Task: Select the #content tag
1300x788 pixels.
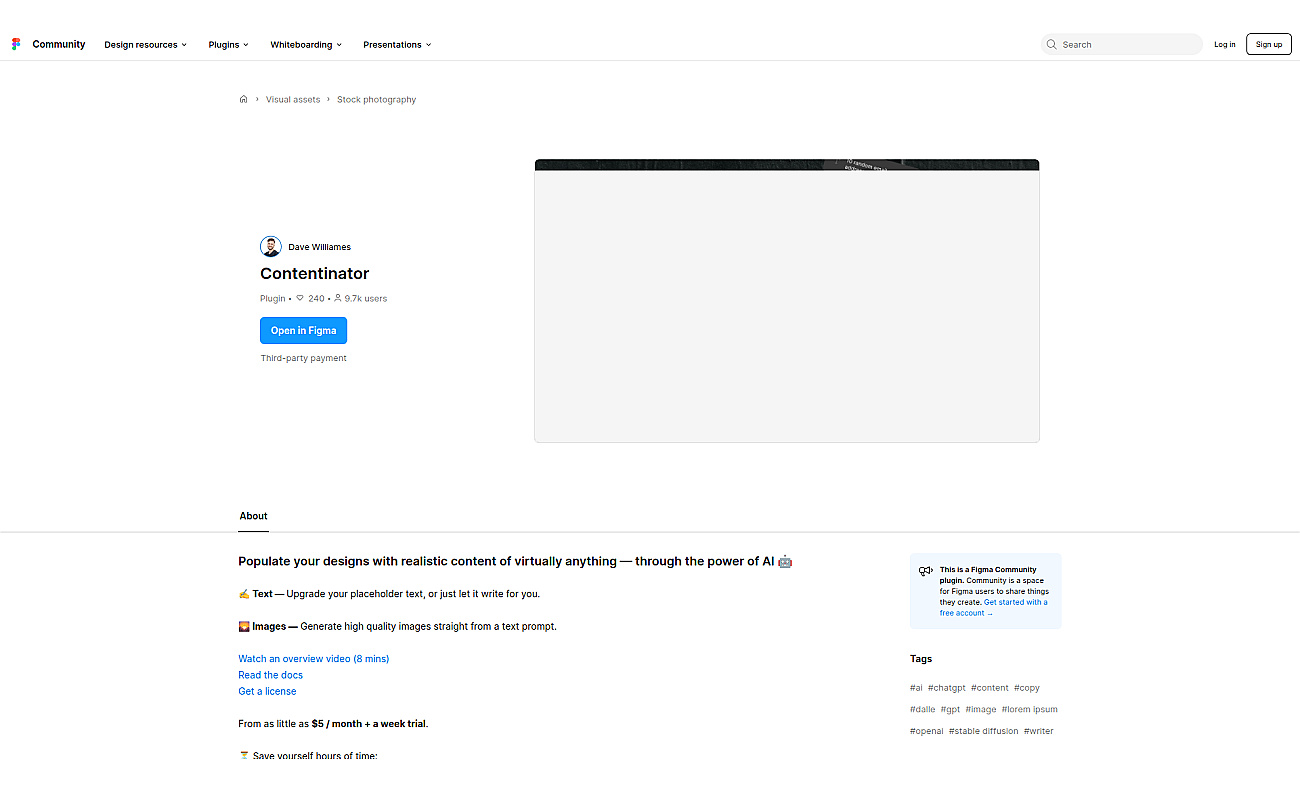Action: (x=990, y=688)
